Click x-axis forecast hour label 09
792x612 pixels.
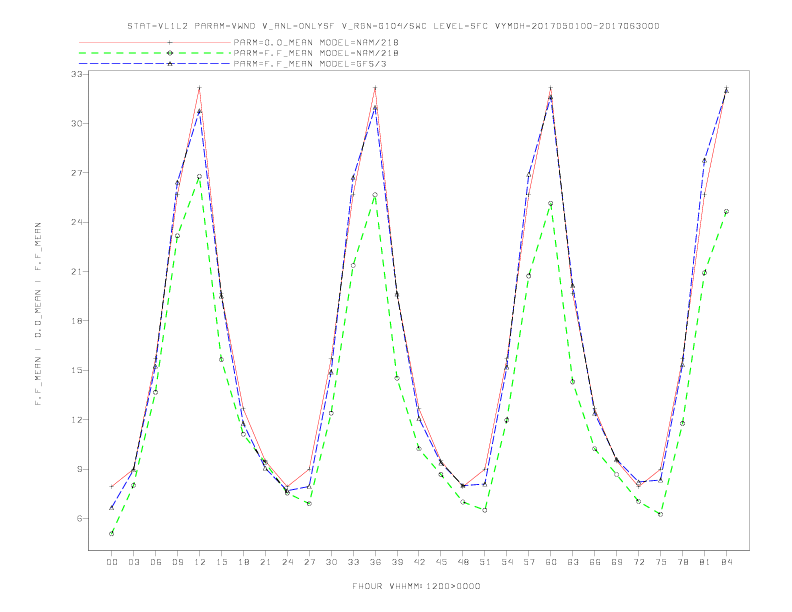pyautogui.click(x=177, y=562)
